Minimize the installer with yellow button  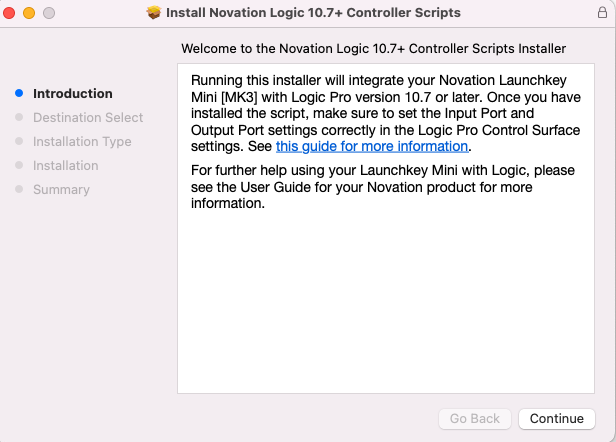pyautogui.click(x=29, y=13)
